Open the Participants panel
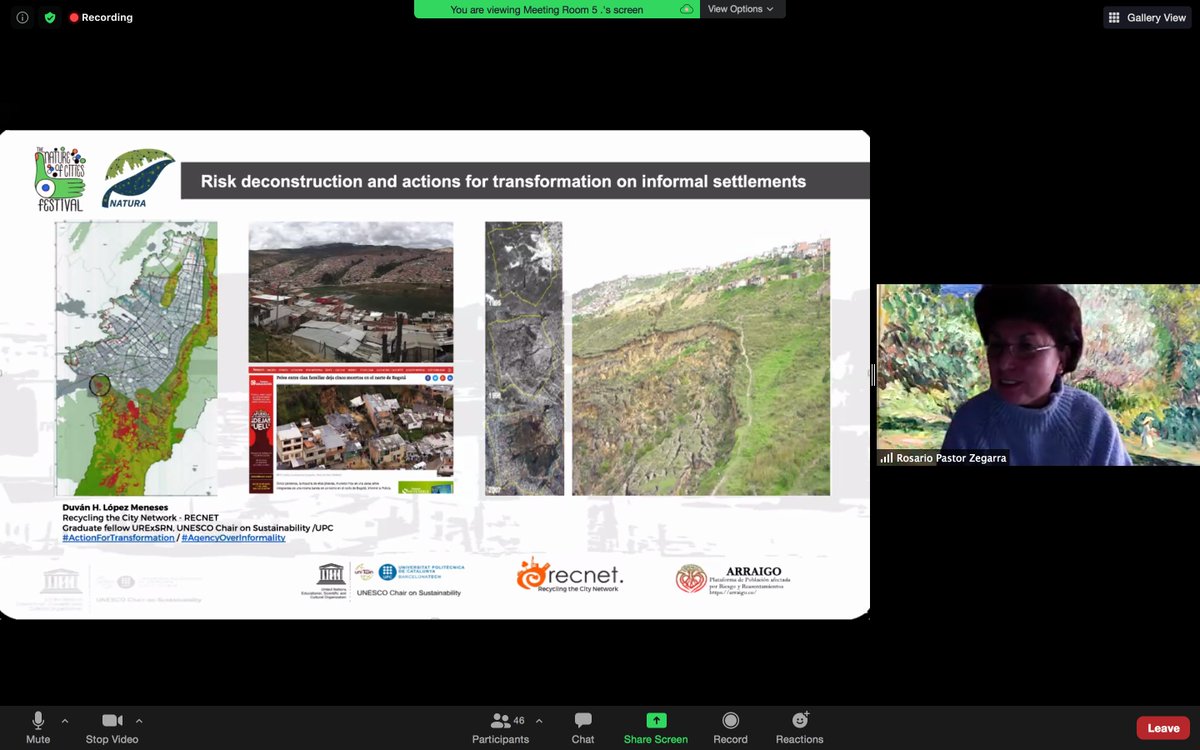The width and height of the screenshot is (1200, 750). click(x=501, y=728)
